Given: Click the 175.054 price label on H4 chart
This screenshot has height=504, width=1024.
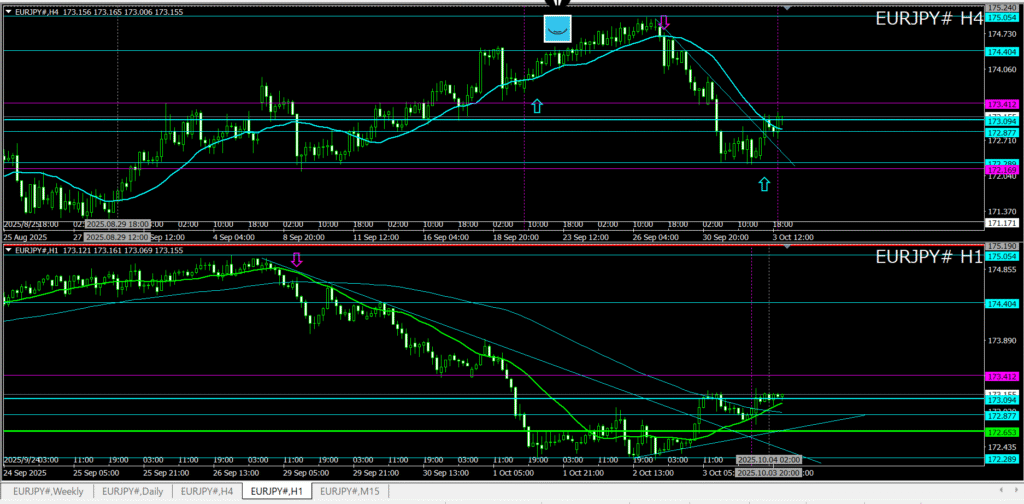Looking at the screenshot, I should (x=1001, y=18).
